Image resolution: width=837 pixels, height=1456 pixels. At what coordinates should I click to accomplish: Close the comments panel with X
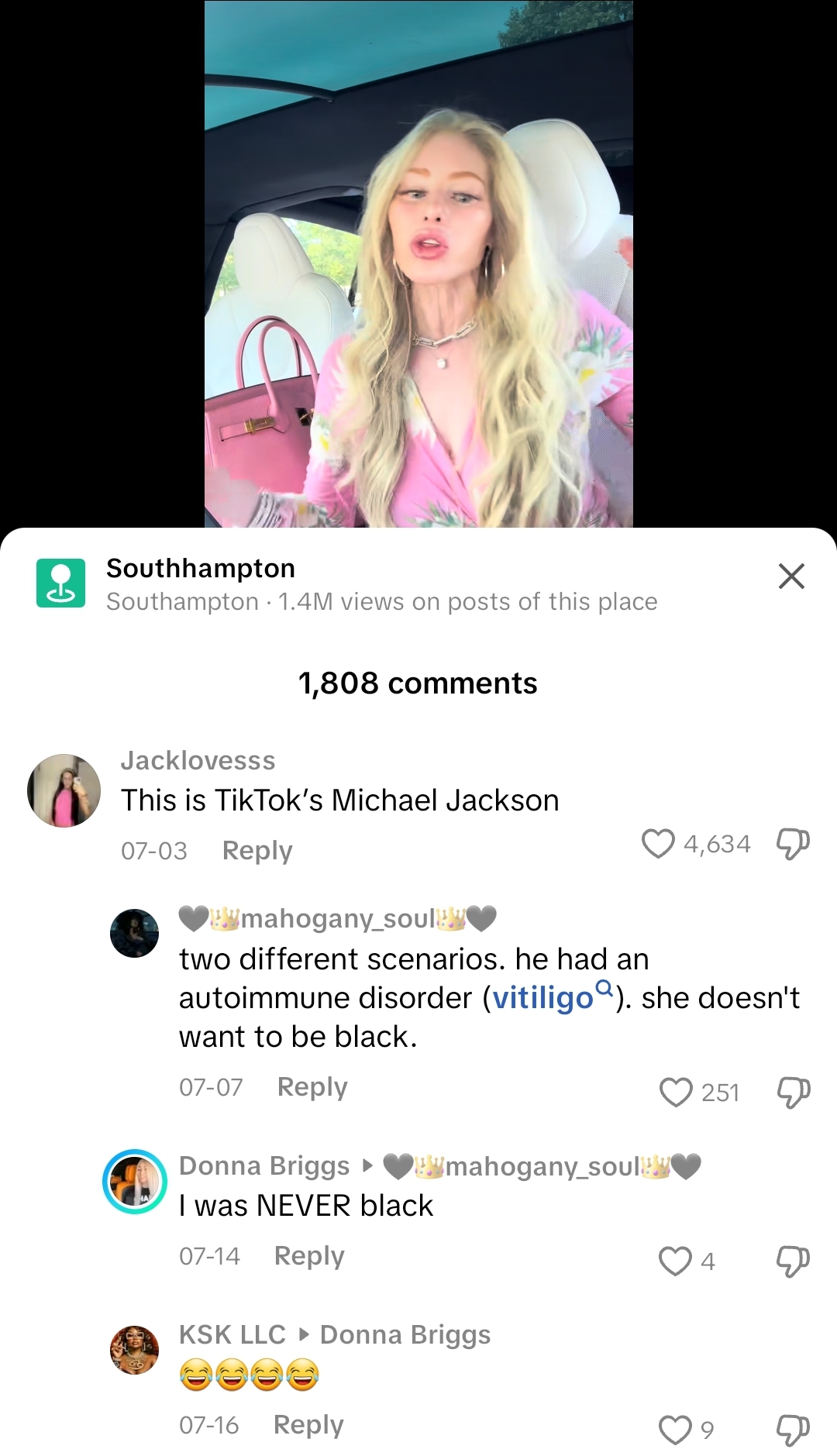click(791, 576)
